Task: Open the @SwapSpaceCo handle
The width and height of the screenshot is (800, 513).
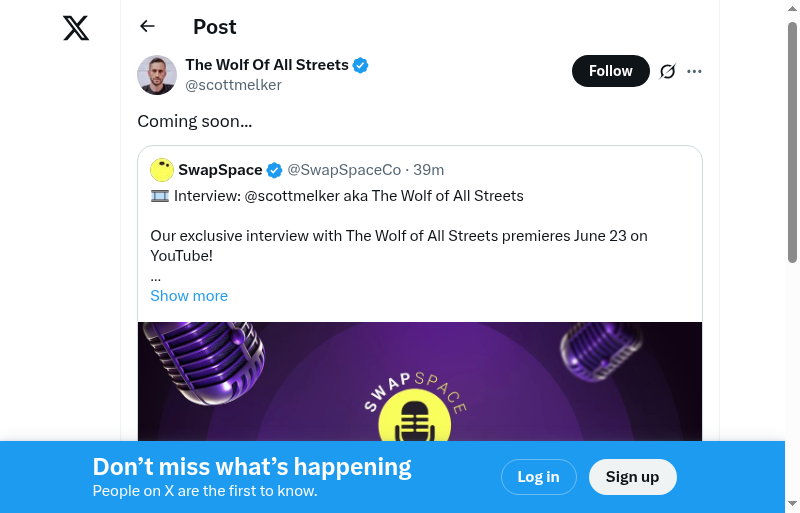Action: 344,170
